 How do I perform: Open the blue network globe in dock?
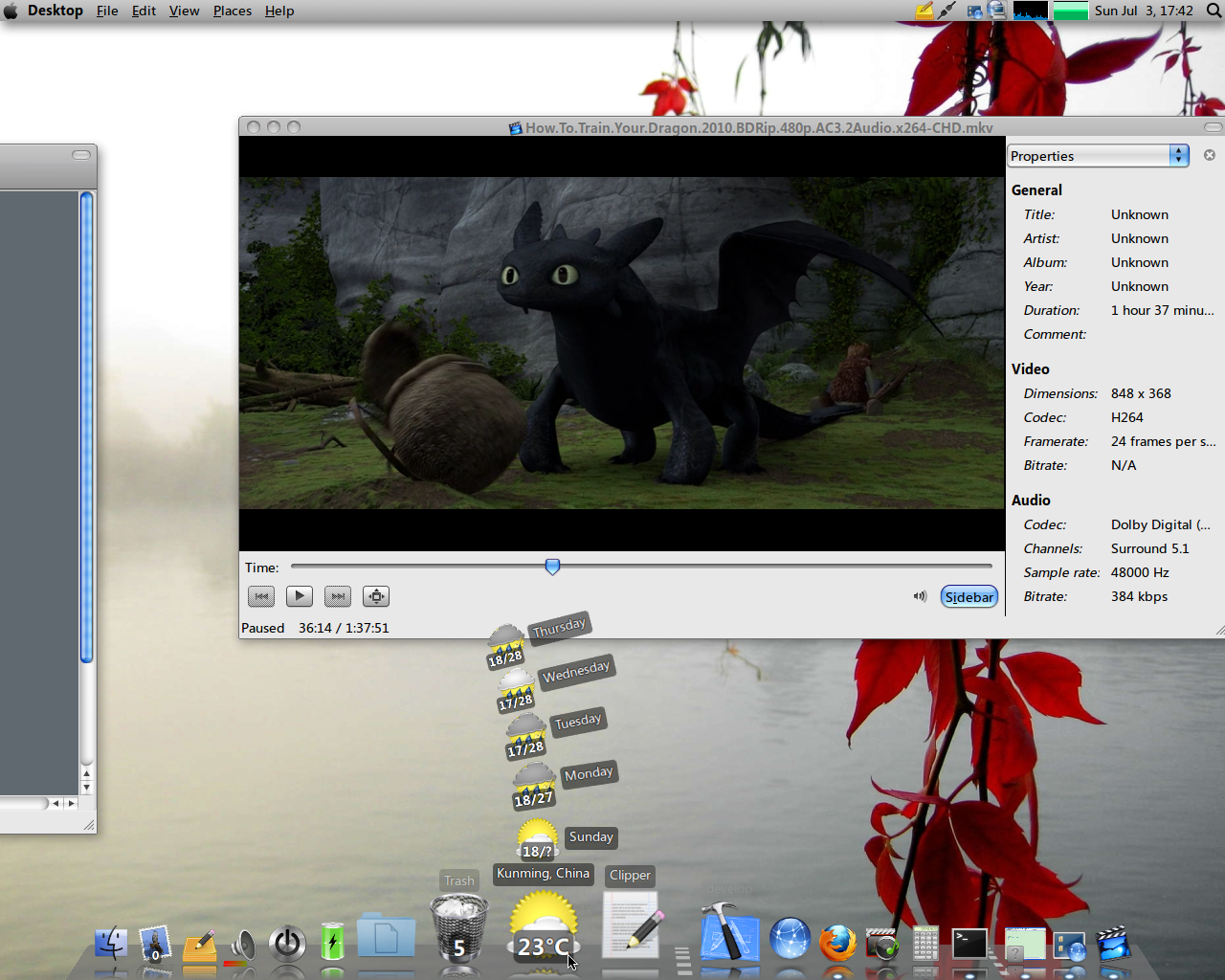(x=790, y=938)
